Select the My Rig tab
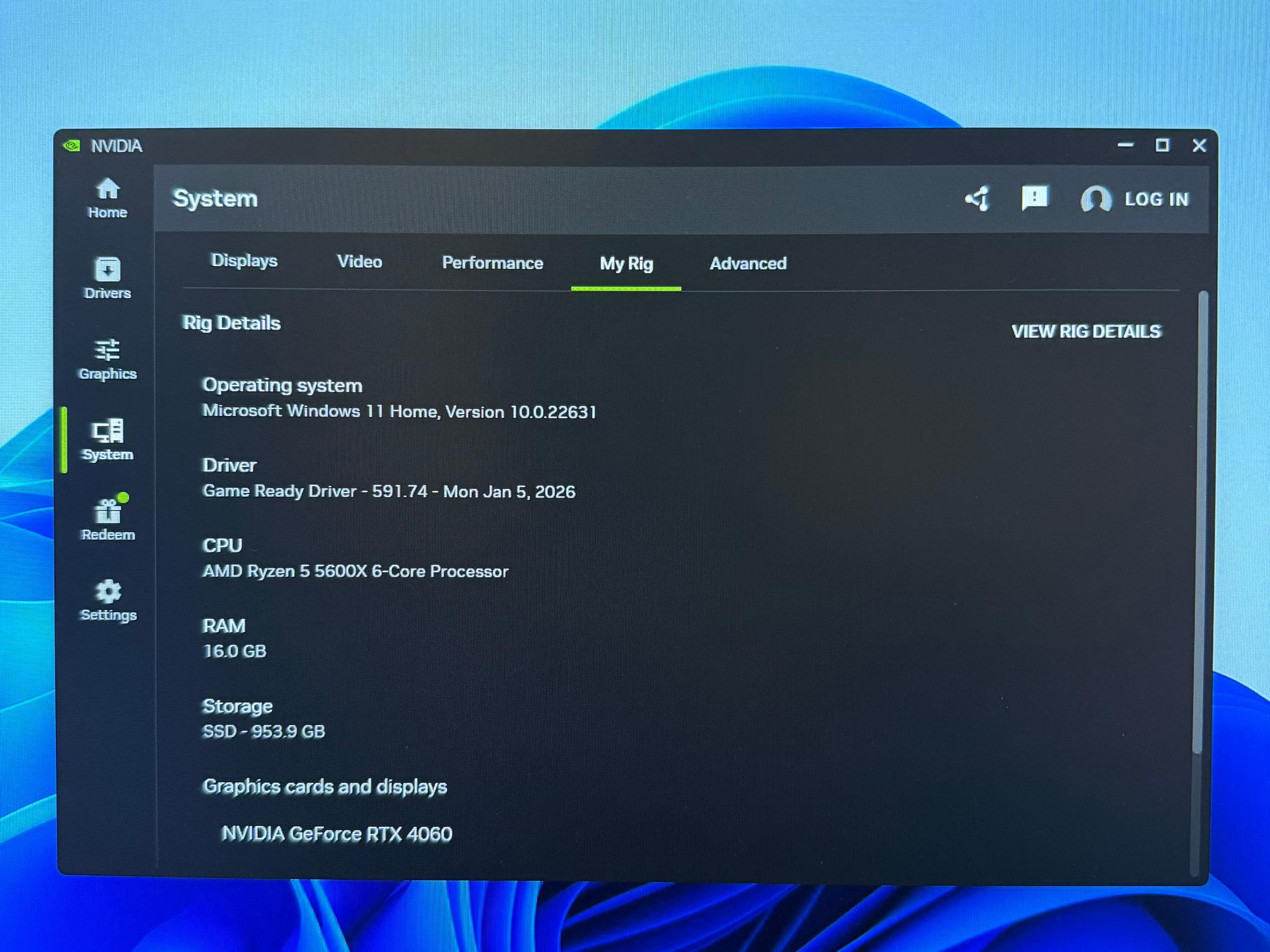 pos(626,264)
